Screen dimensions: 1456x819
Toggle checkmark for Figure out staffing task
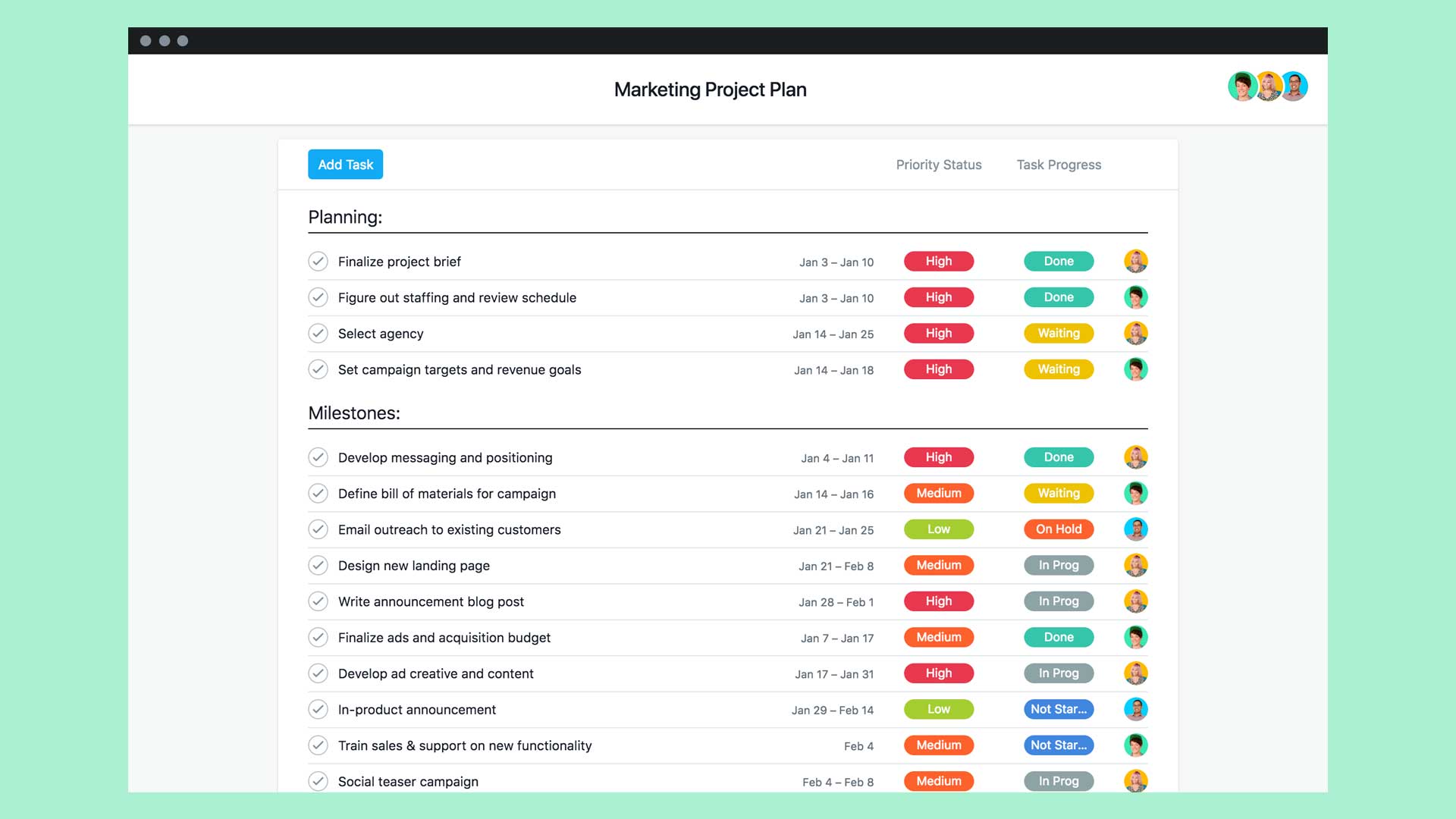[x=318, y=297]
